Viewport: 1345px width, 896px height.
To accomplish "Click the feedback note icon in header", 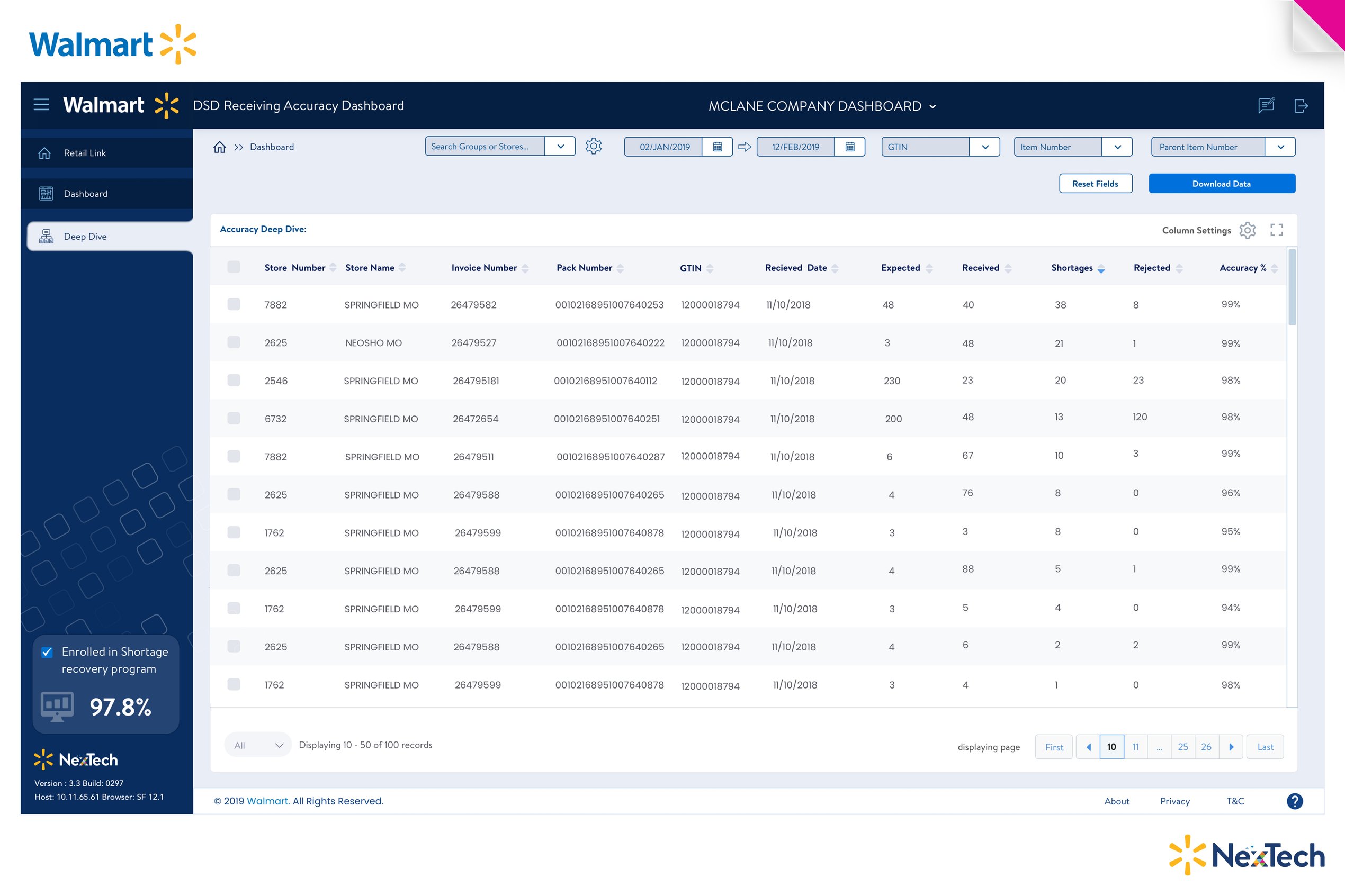I will point(1266,106).
